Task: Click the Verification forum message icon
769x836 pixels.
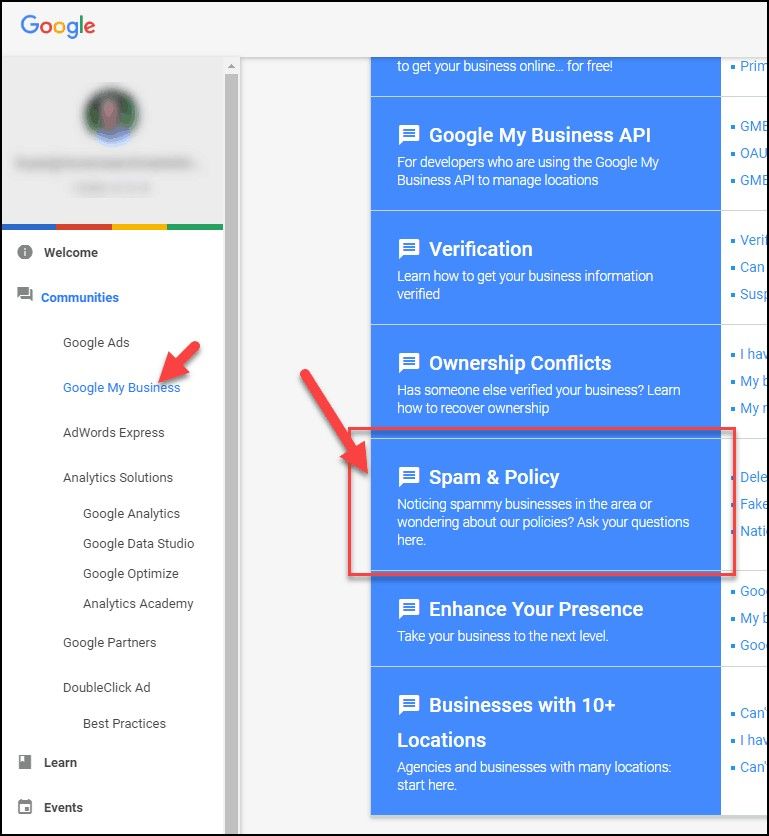Action: (x=408, y=249)
